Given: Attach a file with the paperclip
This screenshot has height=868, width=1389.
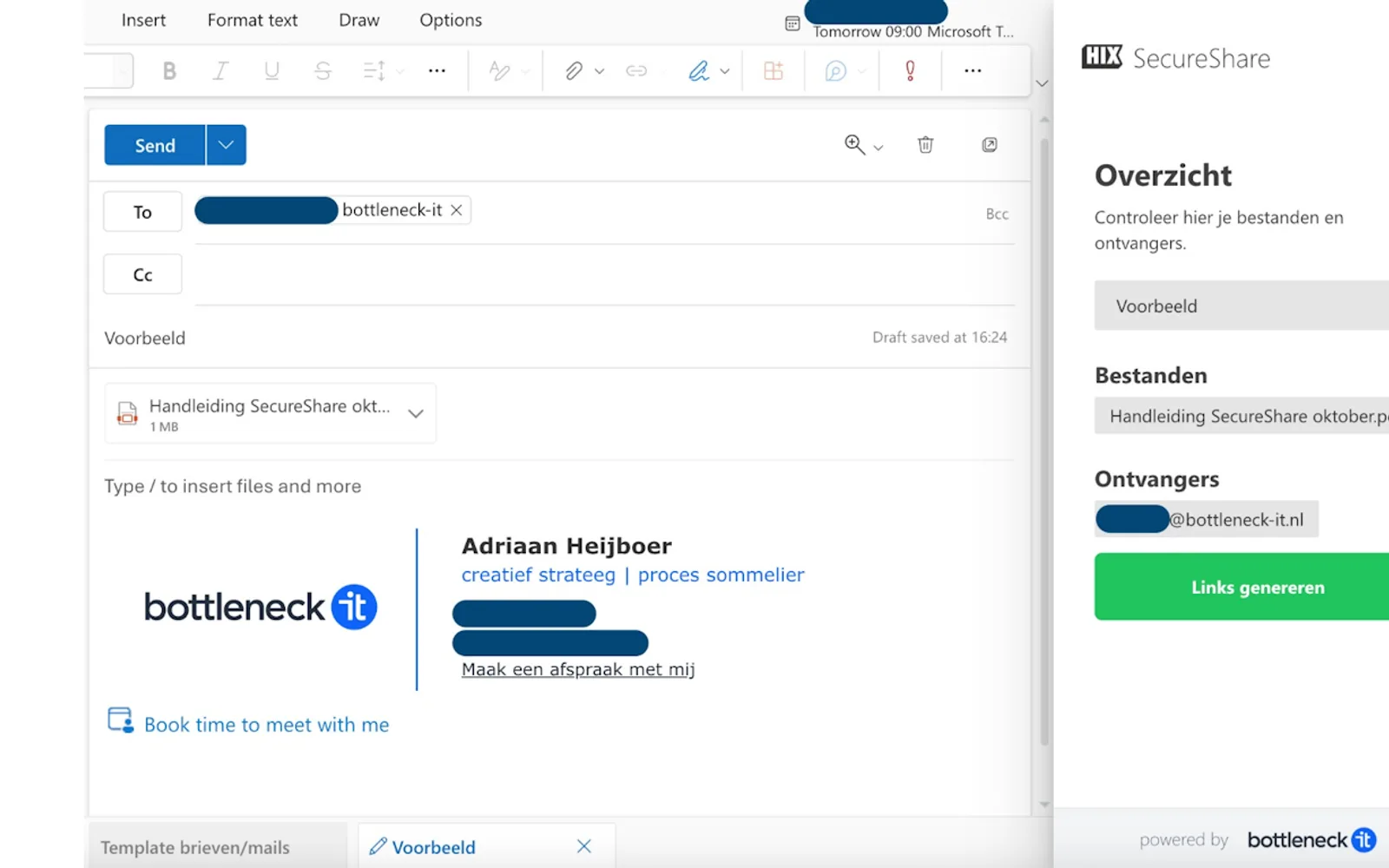Looking at the screenshot, I should click(x=573, y=71).
